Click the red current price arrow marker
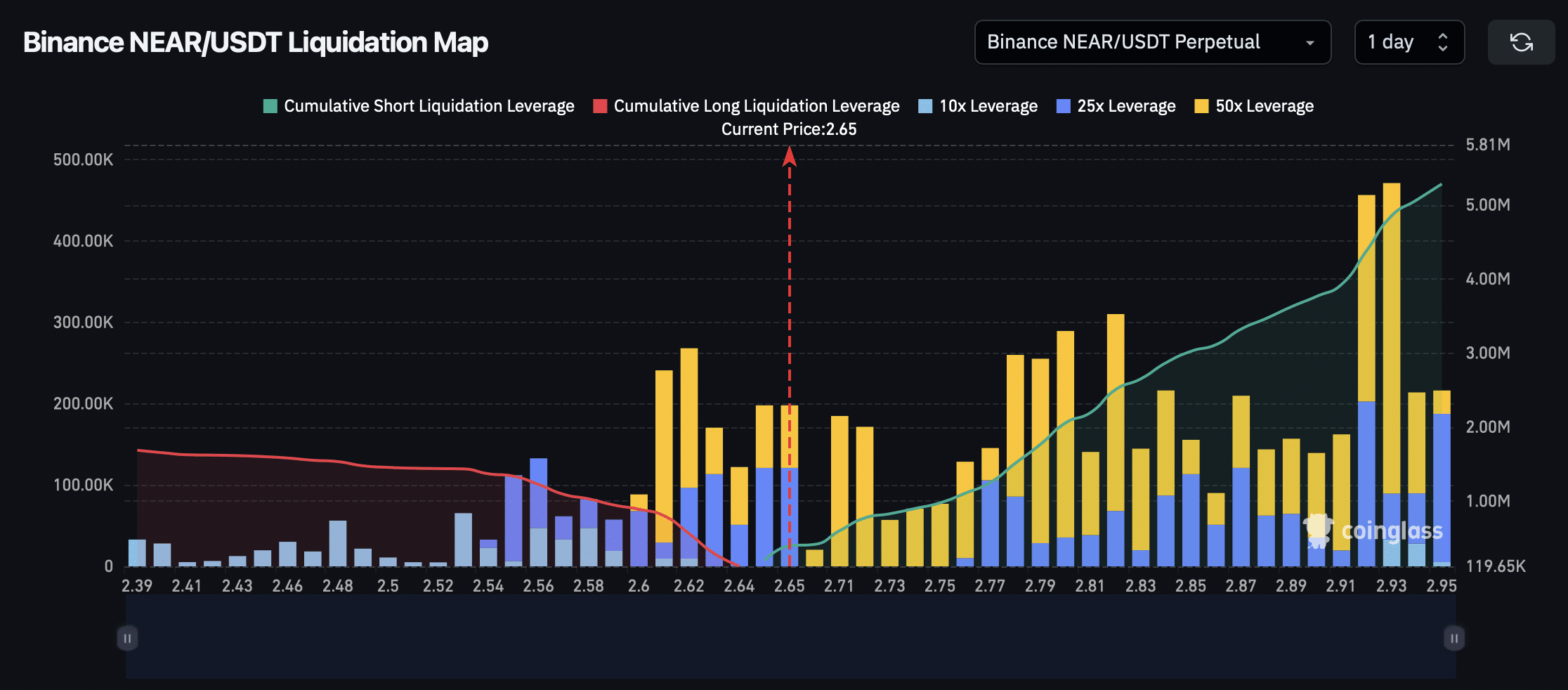Image resolution: width=1568 pixels, height=690 pixels. coord(789,156)
